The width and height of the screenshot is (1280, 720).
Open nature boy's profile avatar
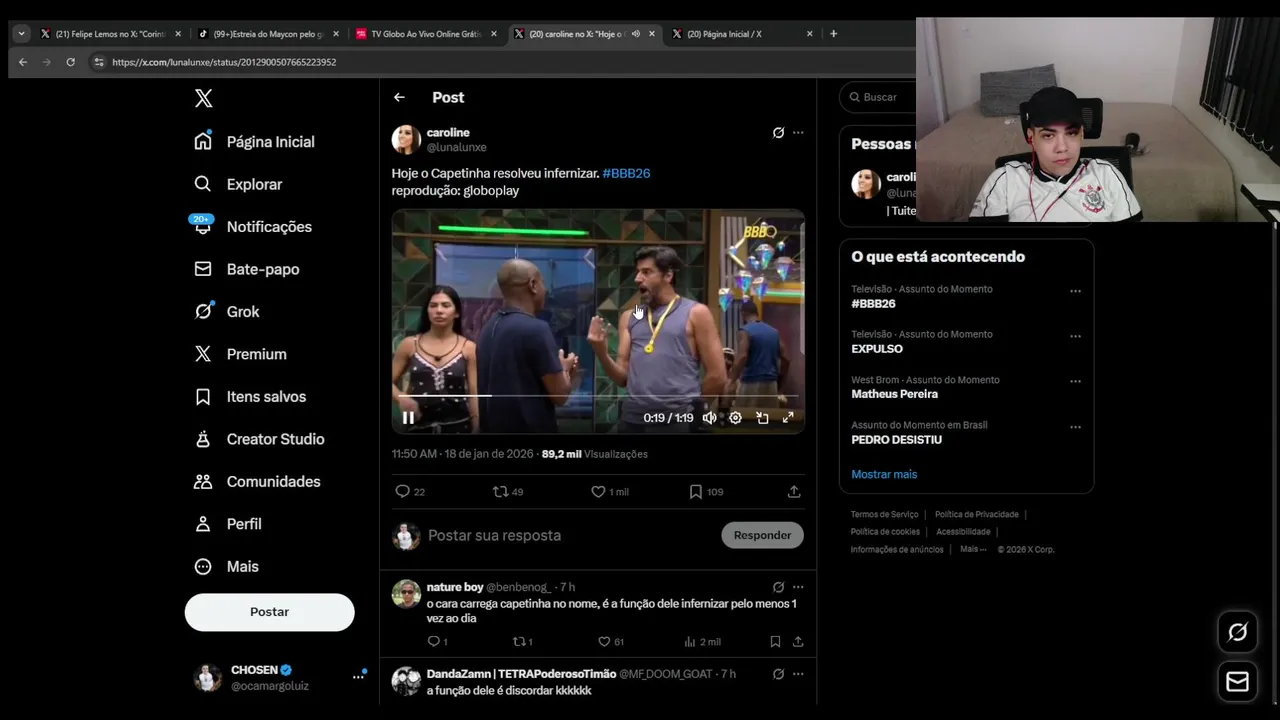pyautogui.click(x=406, y=594)
